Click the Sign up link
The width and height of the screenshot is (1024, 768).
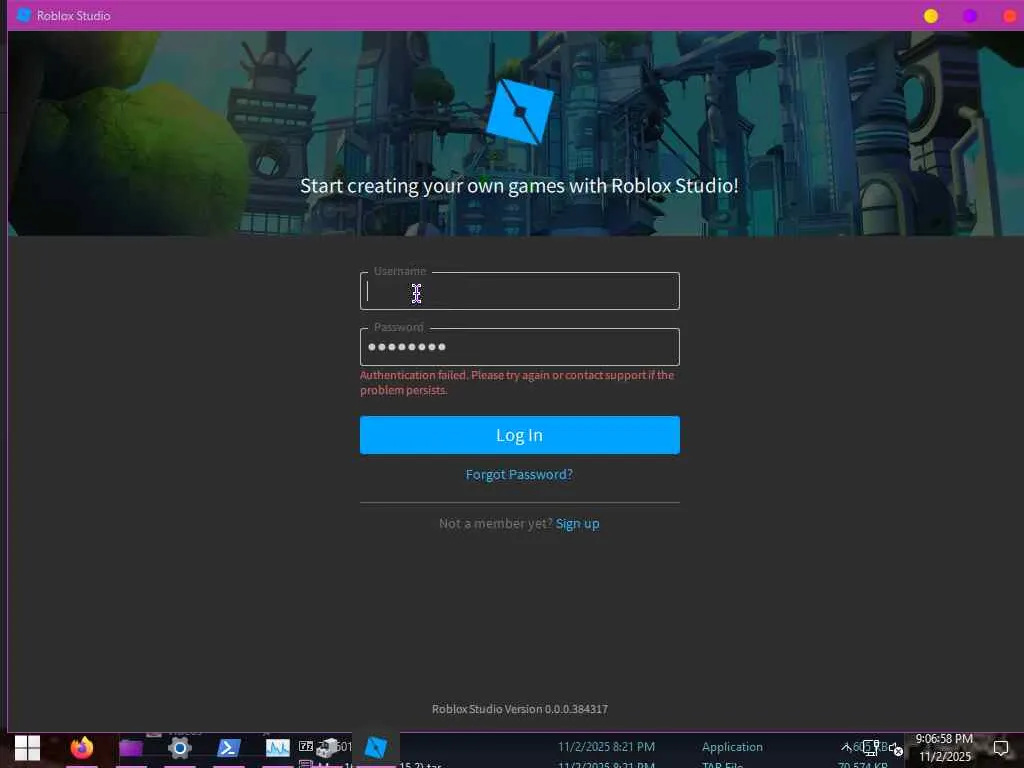coord(577,524)
